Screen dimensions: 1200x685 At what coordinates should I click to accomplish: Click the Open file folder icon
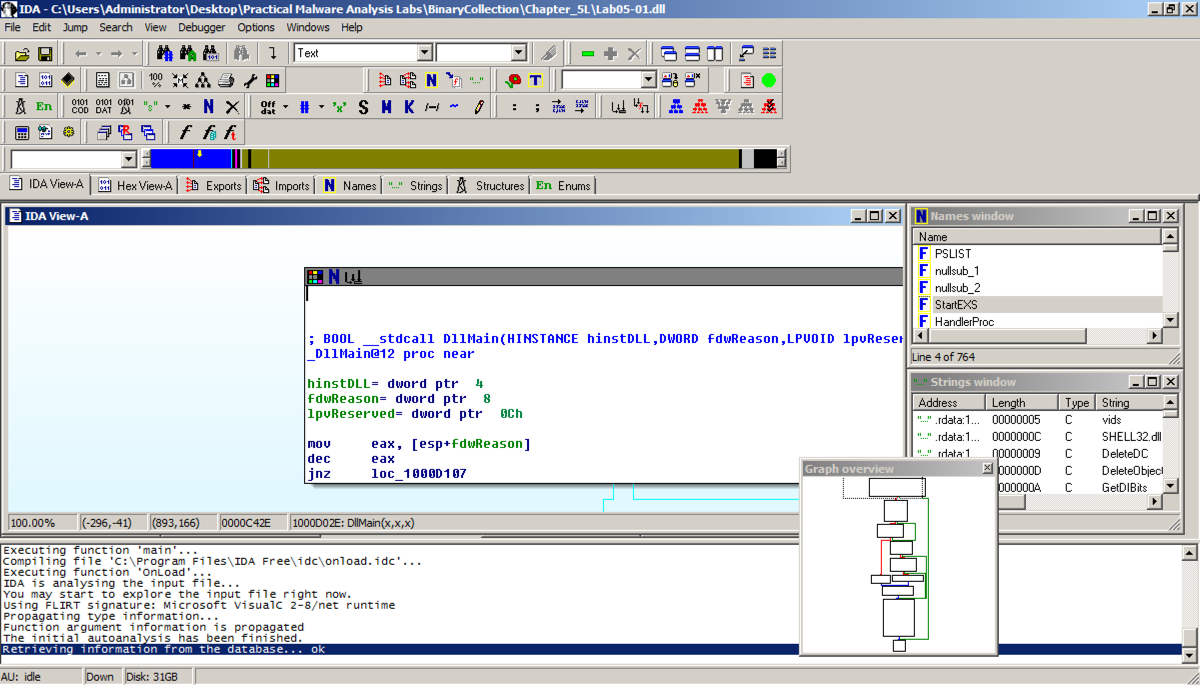click(20, 53)
